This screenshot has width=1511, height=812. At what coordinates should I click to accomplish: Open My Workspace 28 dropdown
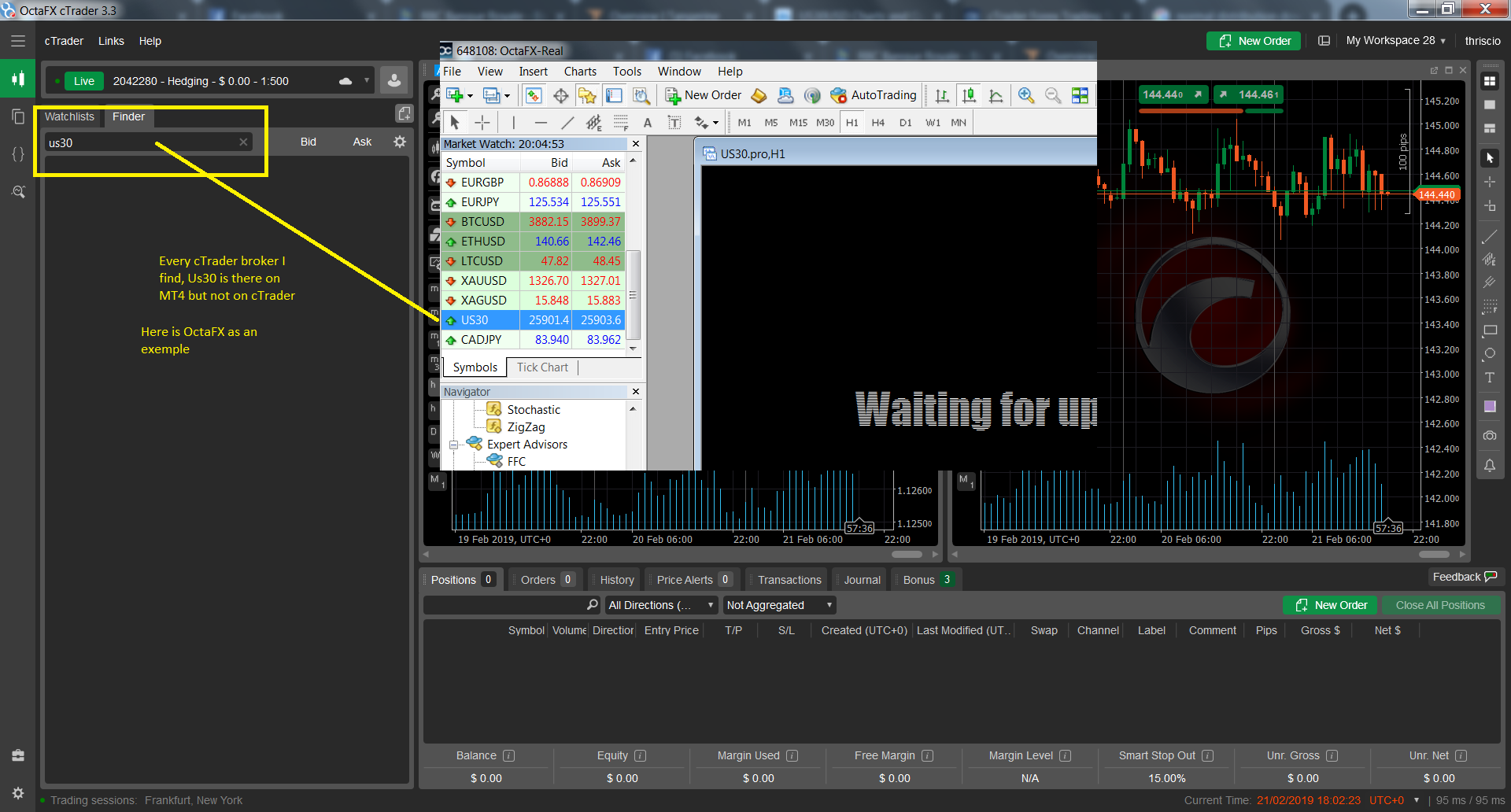1395,41
